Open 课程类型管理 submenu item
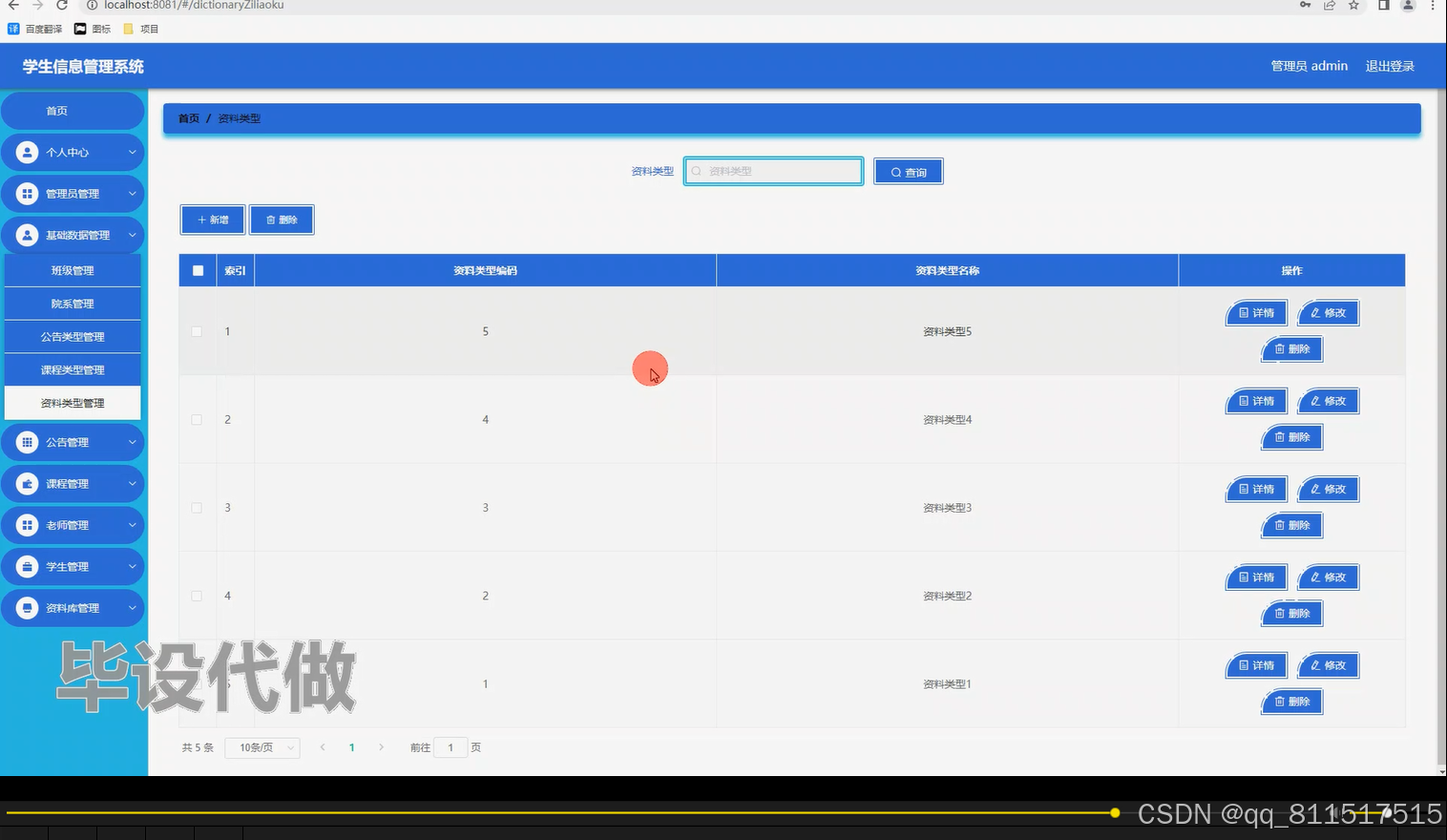1447x840 pixels. pyautogui.click(x=73, y=370)
